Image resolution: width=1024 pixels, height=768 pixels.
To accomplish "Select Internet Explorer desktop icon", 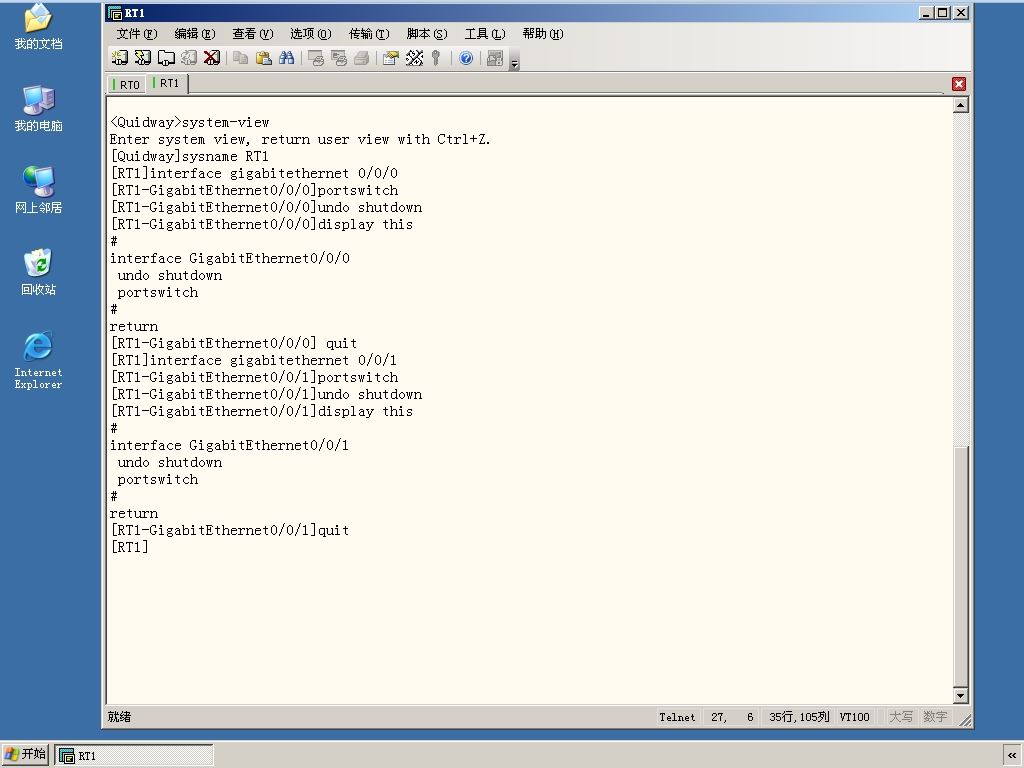I will 39,360.
